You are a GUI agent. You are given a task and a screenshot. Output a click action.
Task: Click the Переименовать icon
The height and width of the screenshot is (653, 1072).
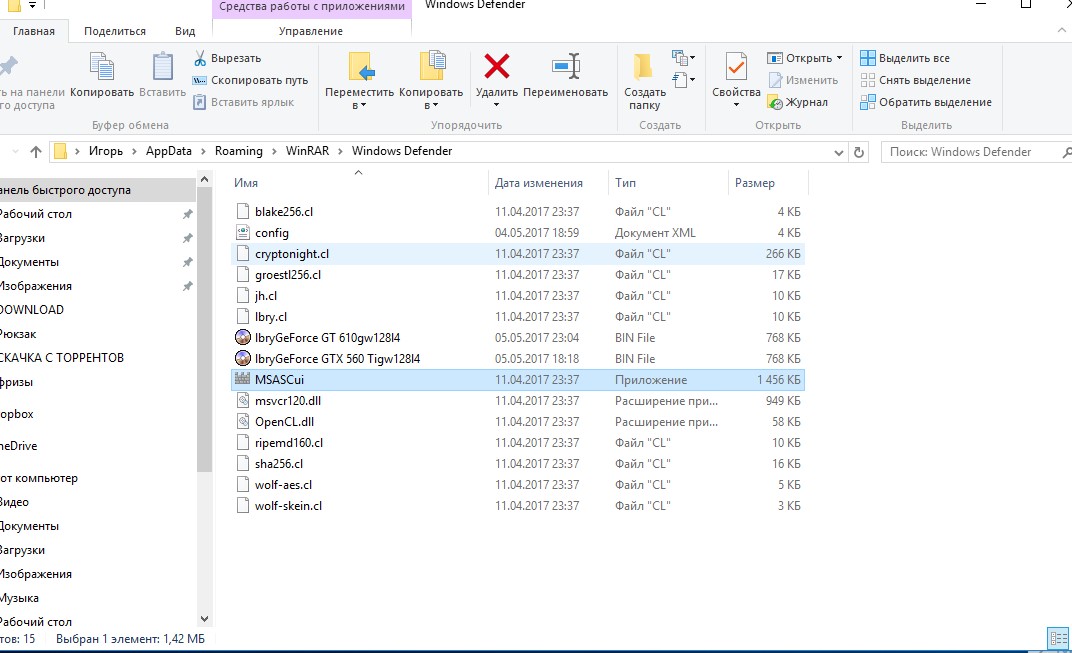[565, 66]
